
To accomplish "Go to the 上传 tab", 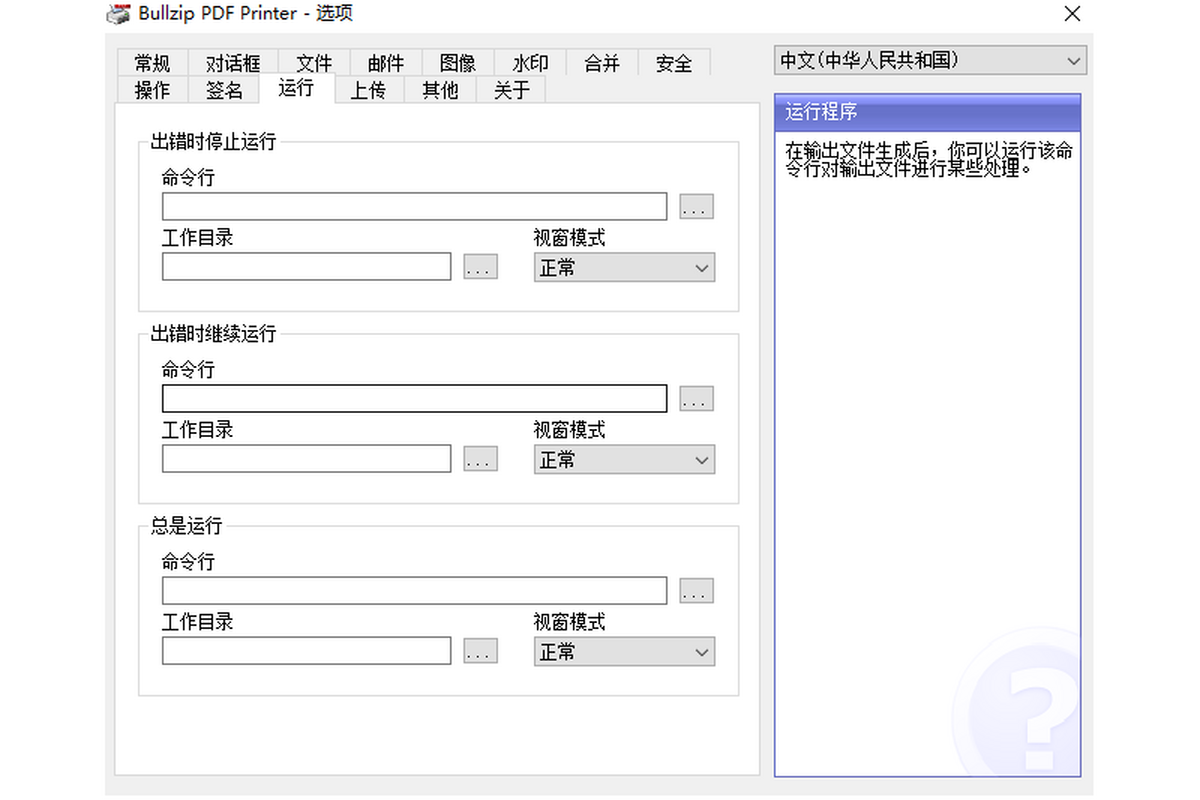I will [368, 90].
